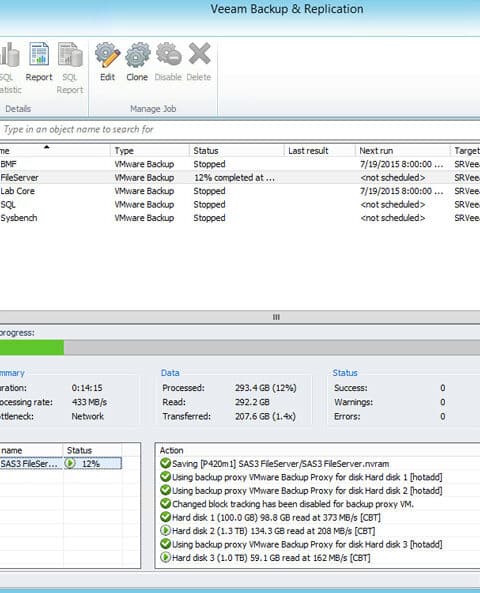Image resolution: width=480 pixels, height=593 pixels.
Task: Click success icon for Changed block tracking line
Action: click(165, 503)
